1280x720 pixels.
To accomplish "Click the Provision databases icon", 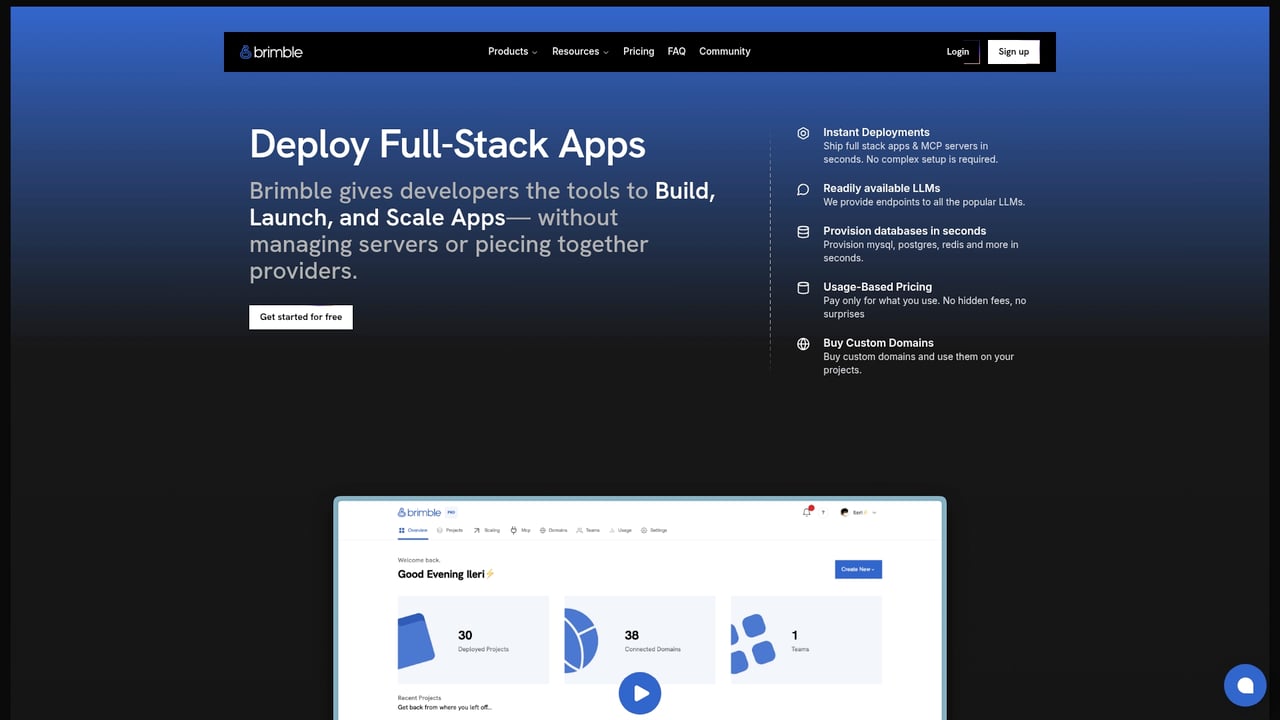I will [x=803, y=232].
